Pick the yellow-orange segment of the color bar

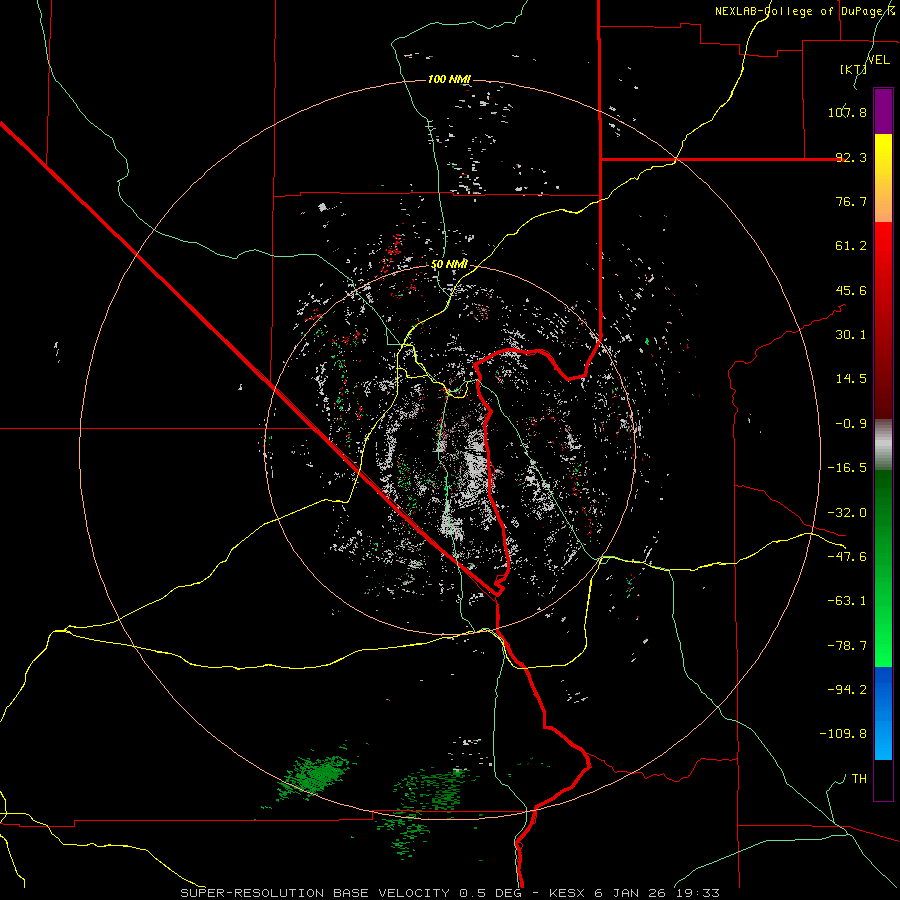point(883,178)
